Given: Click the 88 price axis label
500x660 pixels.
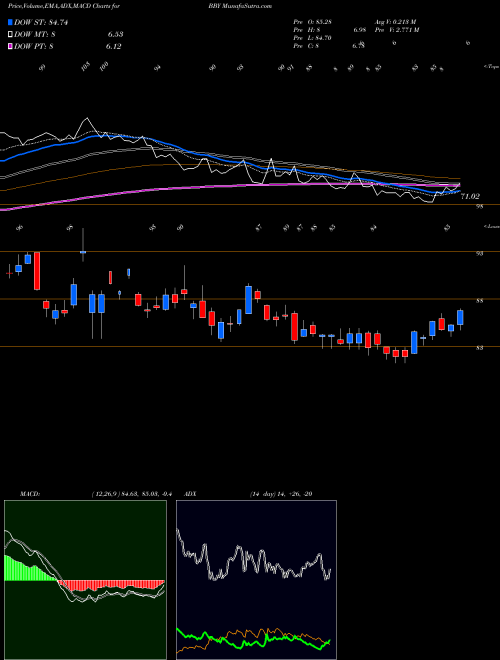Looking at the screenshot, I should (x=479, y=301).
